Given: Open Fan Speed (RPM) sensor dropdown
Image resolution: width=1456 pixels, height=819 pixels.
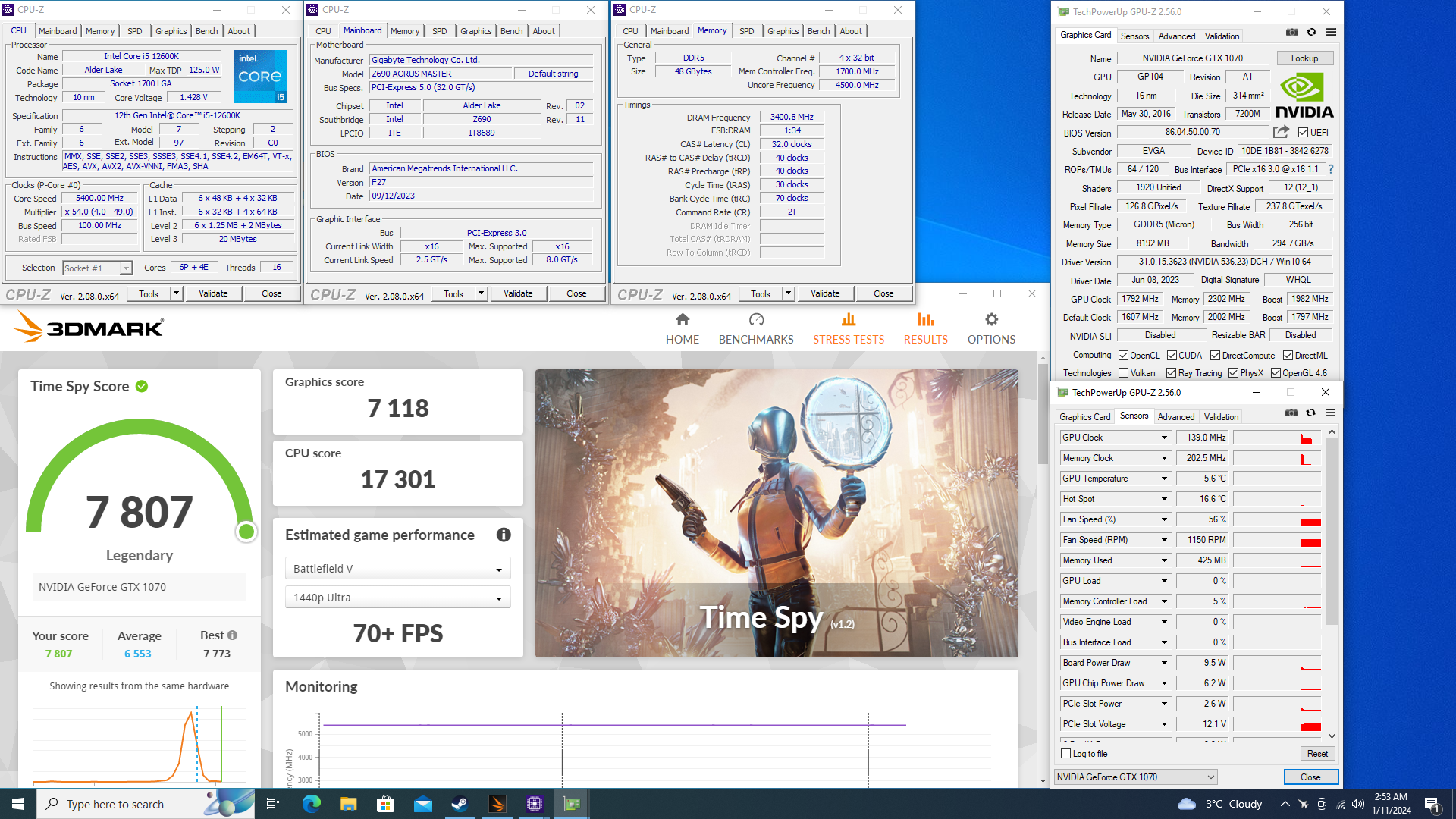Looking at the screenshot, I should click(x=1164, y=540).
